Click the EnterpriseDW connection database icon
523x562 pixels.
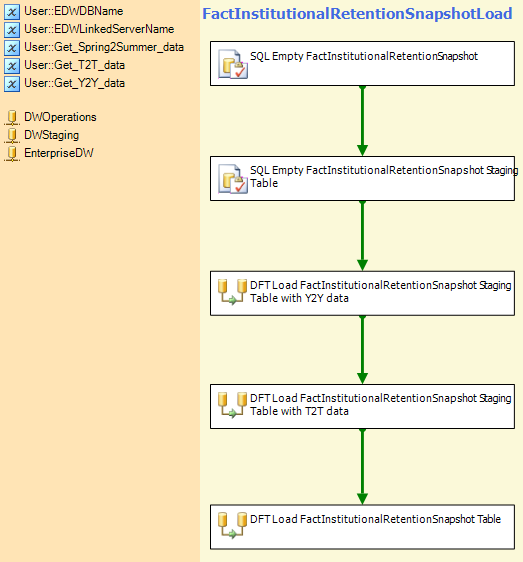[12, 153]
